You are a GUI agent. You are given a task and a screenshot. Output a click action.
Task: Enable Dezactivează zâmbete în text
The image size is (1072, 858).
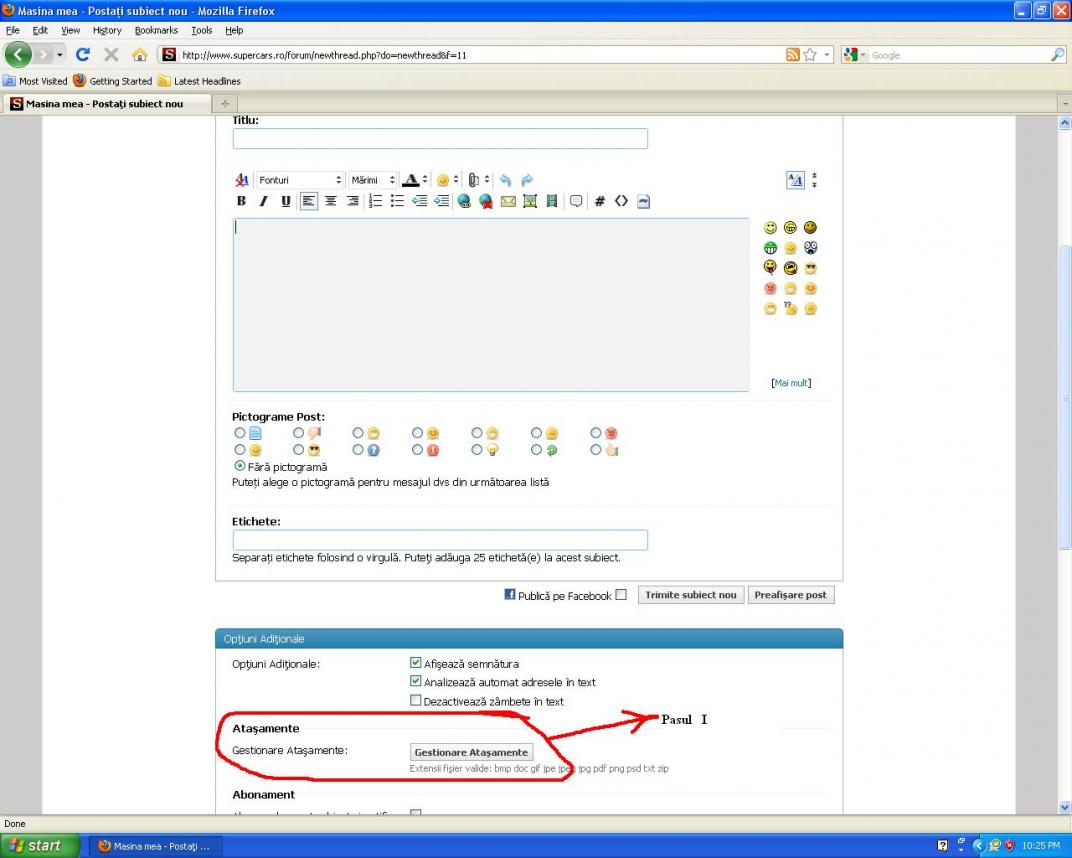tap(416, 701)
